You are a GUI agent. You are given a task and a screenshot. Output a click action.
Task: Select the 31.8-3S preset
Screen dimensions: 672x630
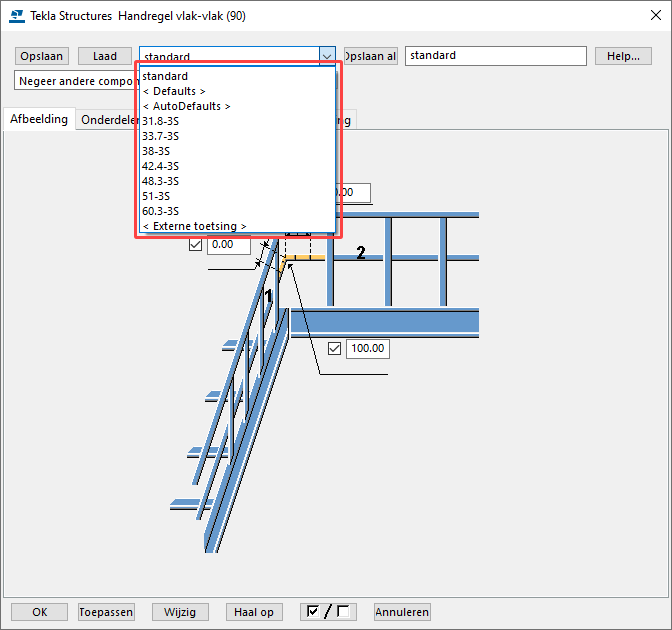237,121
